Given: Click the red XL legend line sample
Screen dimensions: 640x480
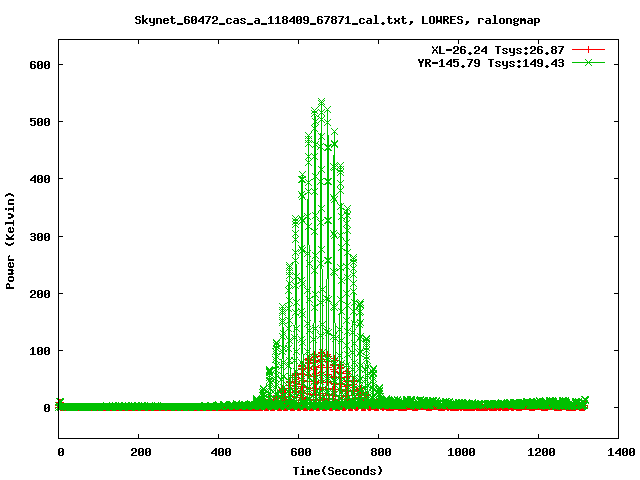Looking at the screenshot, I should coord(588,50).
